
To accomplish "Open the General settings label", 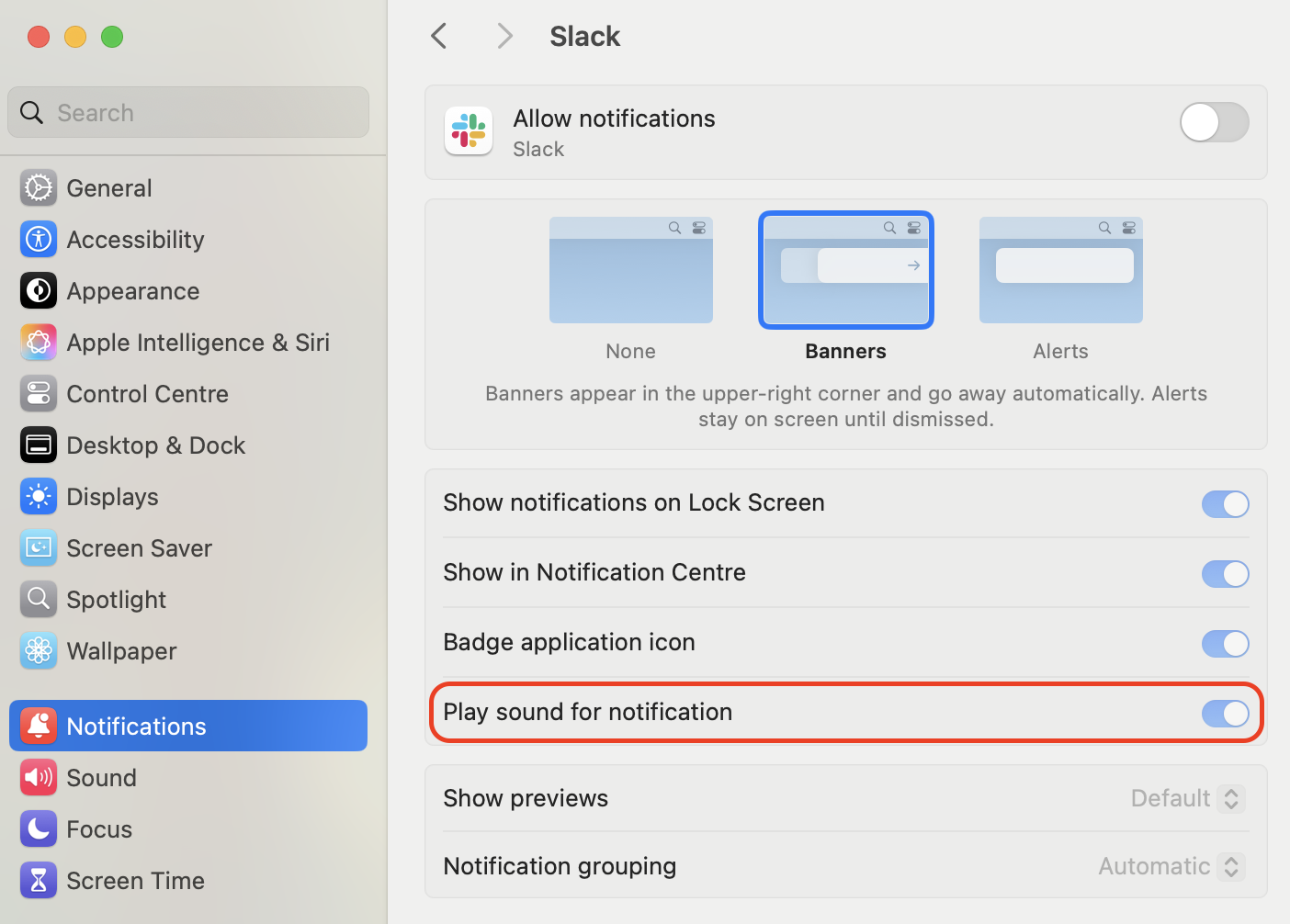I will 109,188.
